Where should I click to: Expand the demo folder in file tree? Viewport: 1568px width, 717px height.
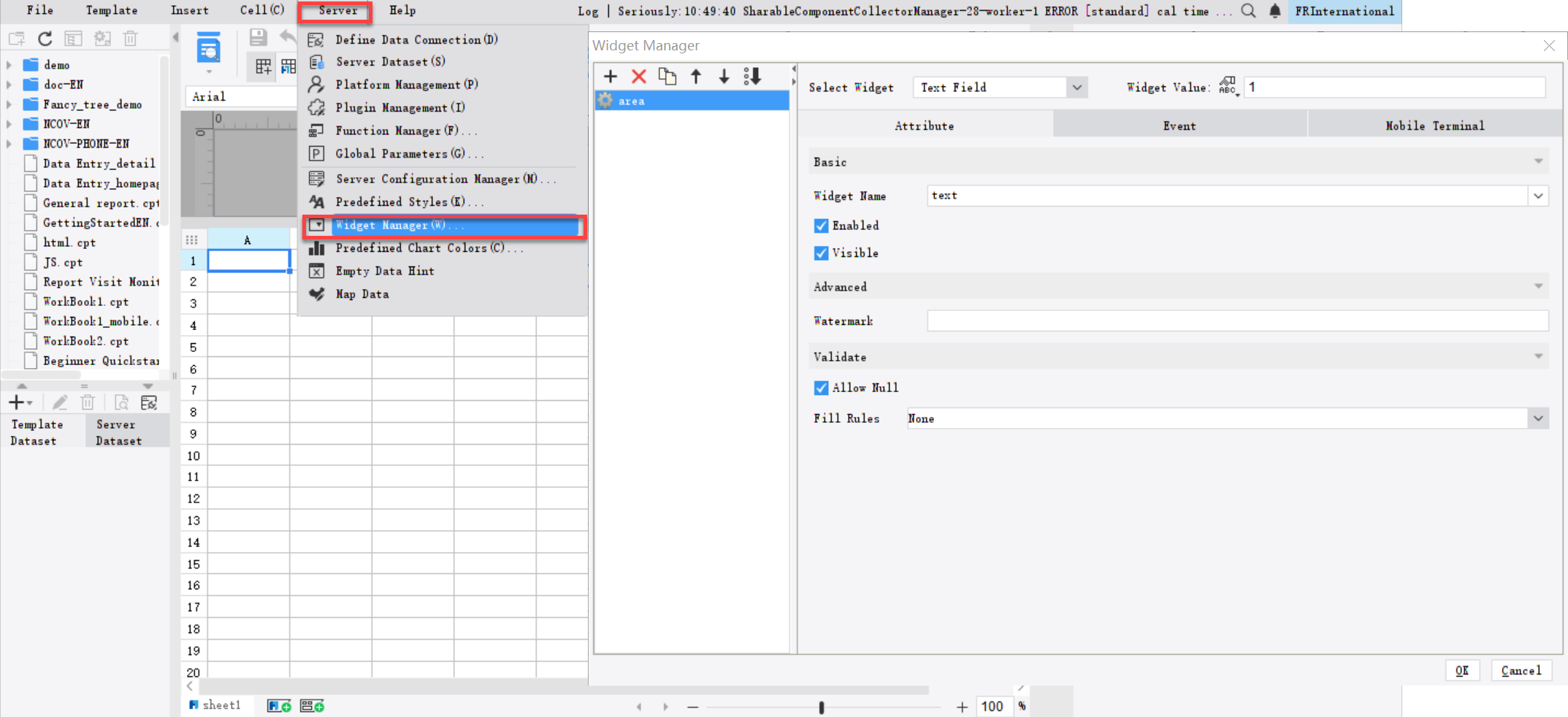9,65
